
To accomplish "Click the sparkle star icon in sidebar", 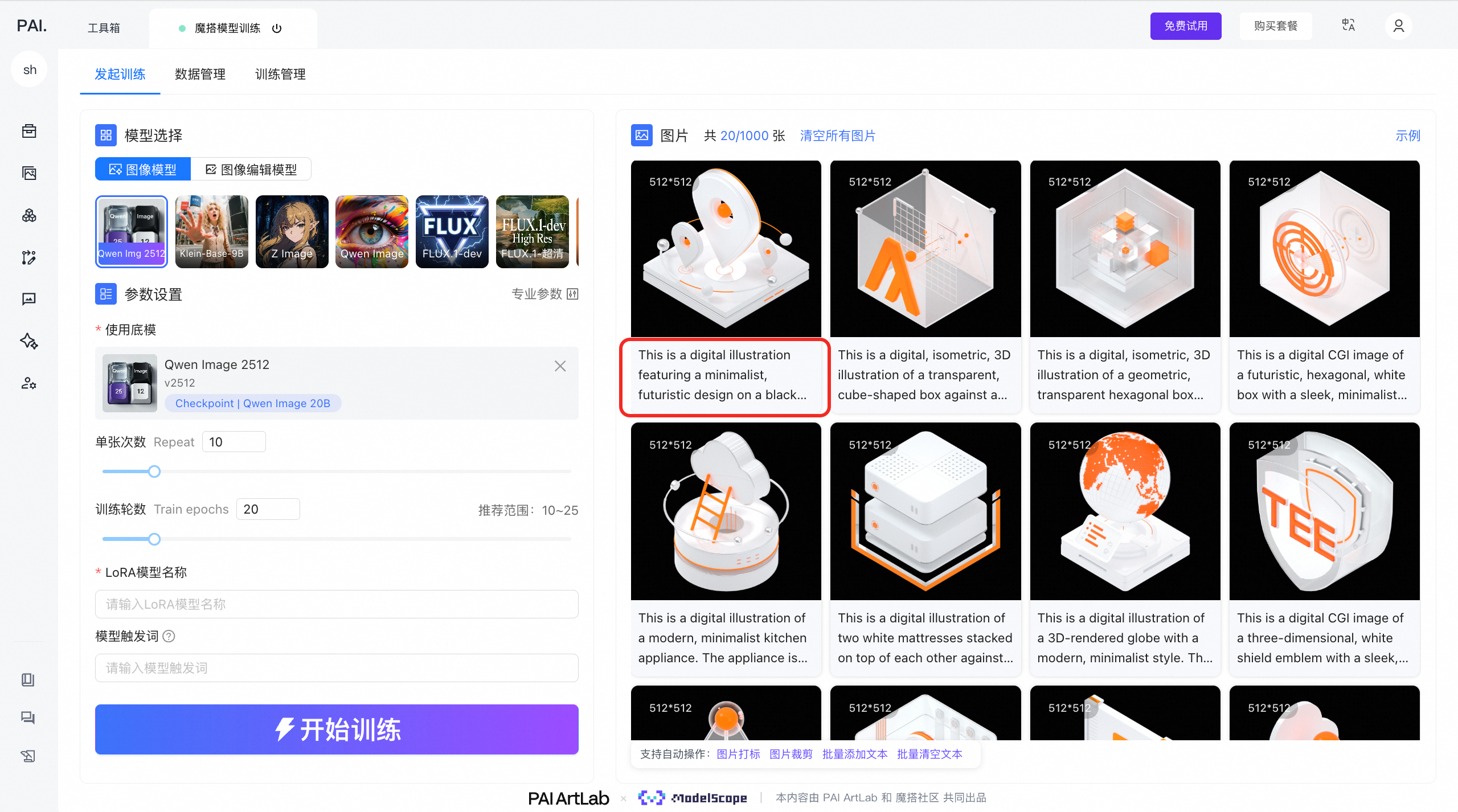I will [x=29, y=341].
